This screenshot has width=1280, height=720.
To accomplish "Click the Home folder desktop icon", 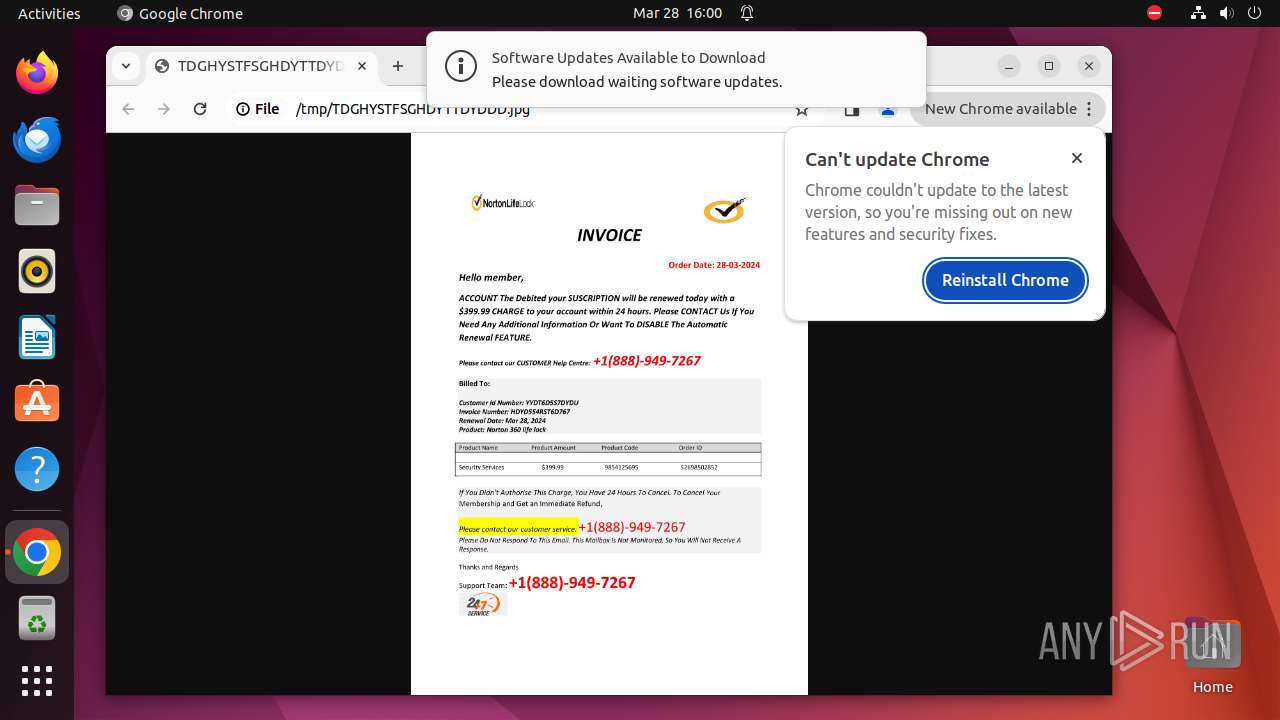I will click(x=1212, y=658).
